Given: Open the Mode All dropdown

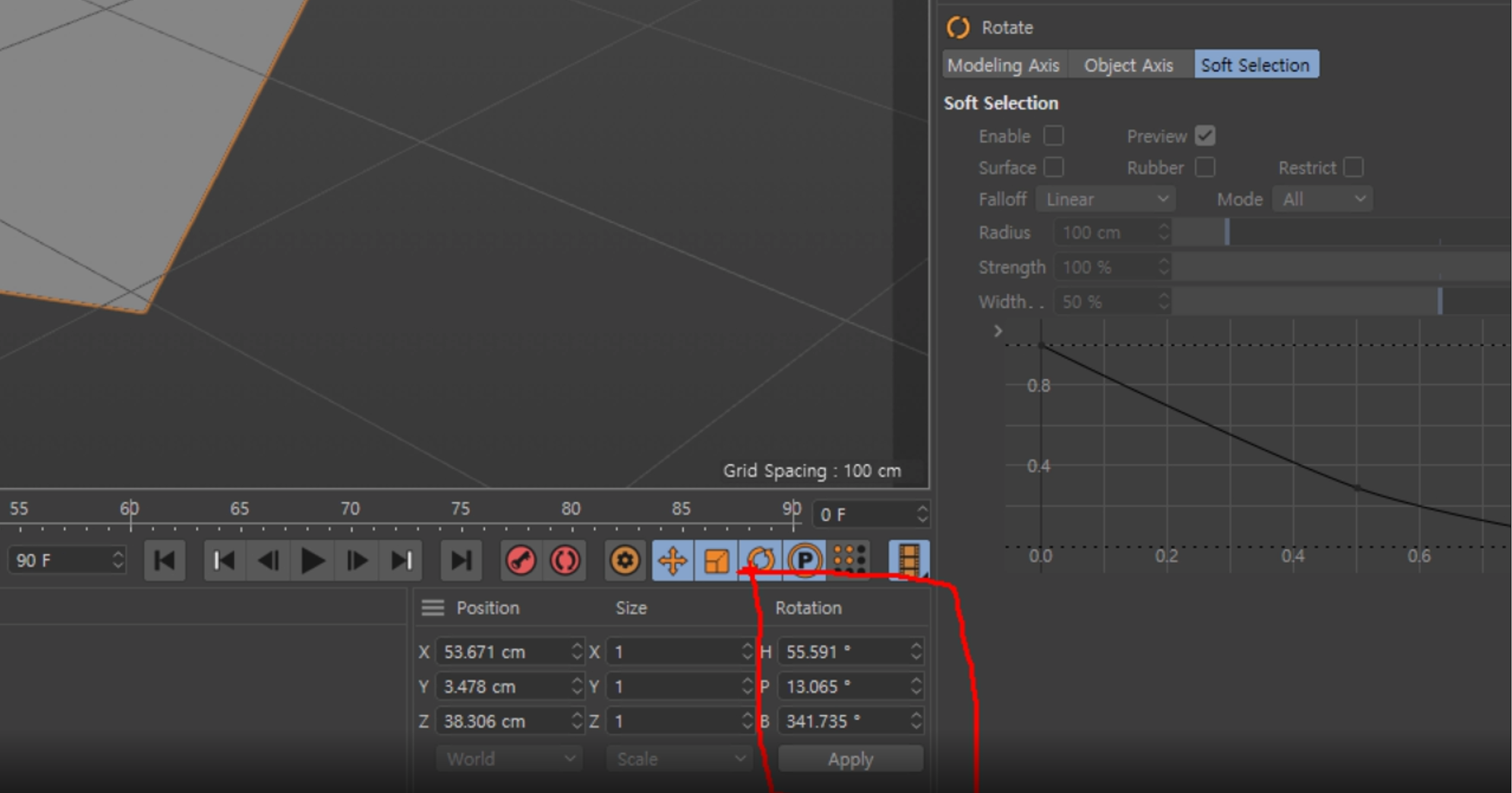Looking at the screenshot, I should [1322, 199].
